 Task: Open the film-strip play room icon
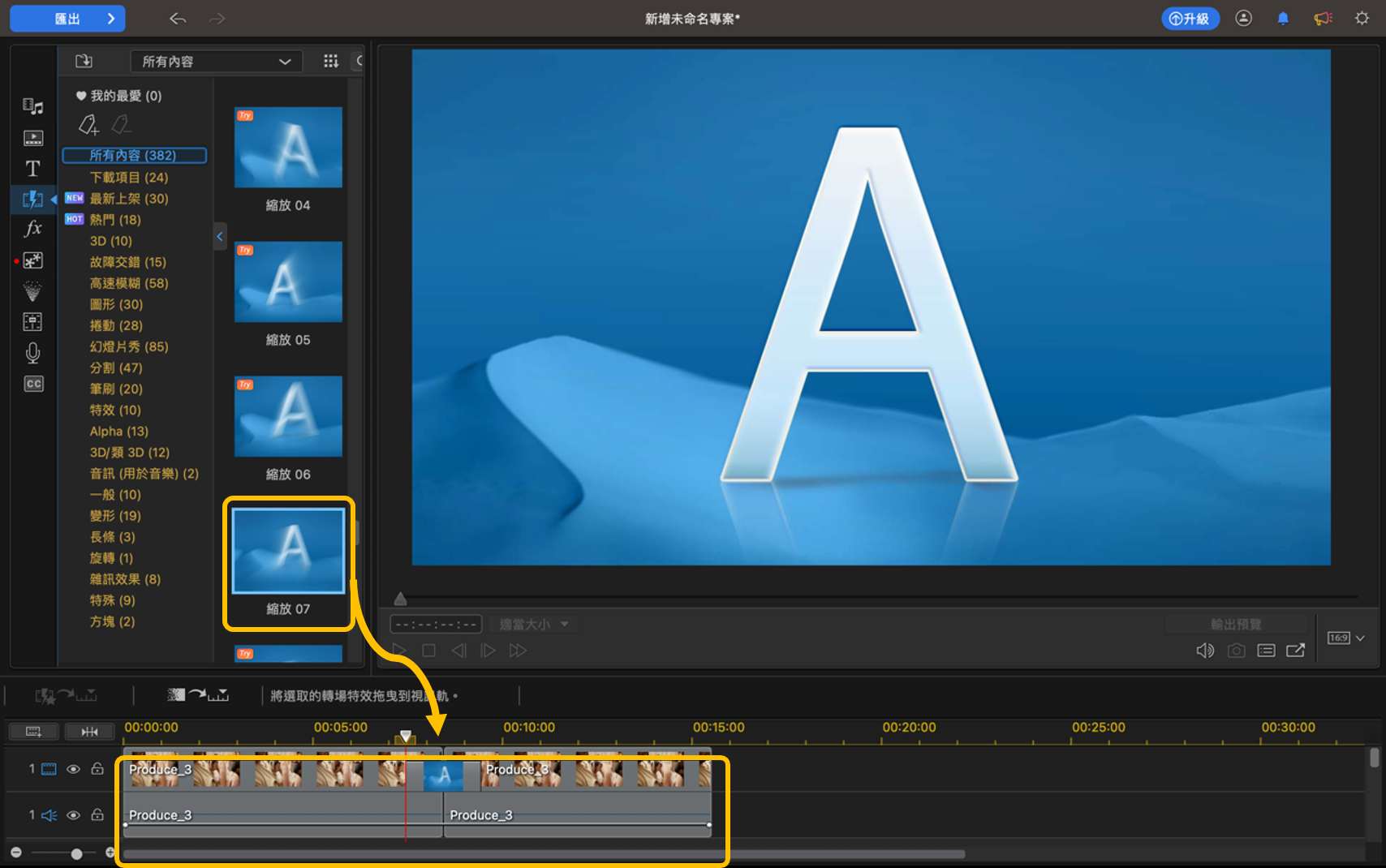(x=33, y=138)
